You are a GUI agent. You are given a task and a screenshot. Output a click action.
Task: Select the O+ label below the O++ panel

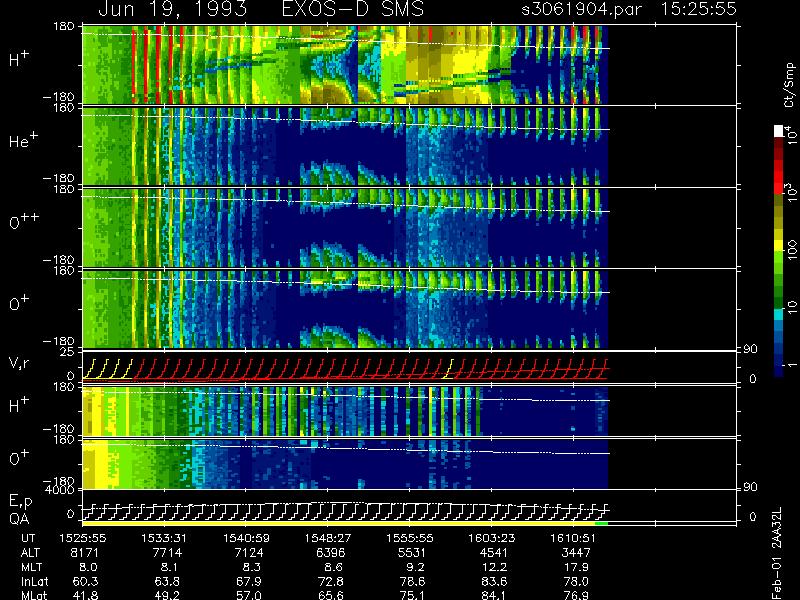pyautogui.click(x=19, y=303)
